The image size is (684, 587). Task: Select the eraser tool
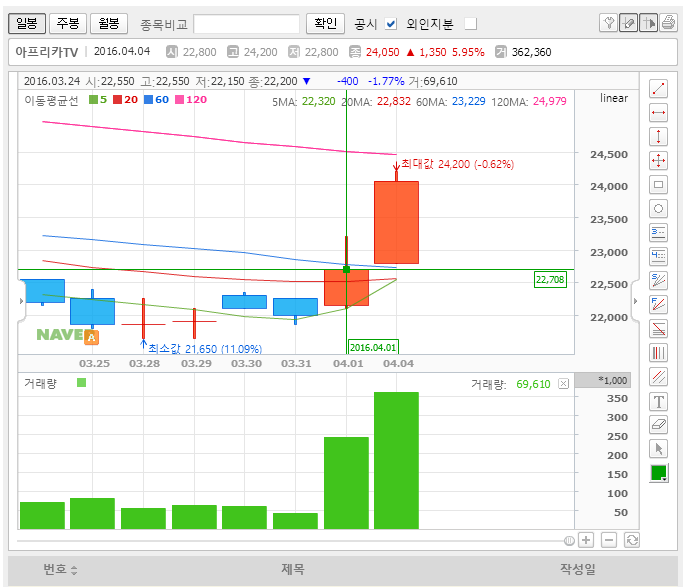point(658,424)
